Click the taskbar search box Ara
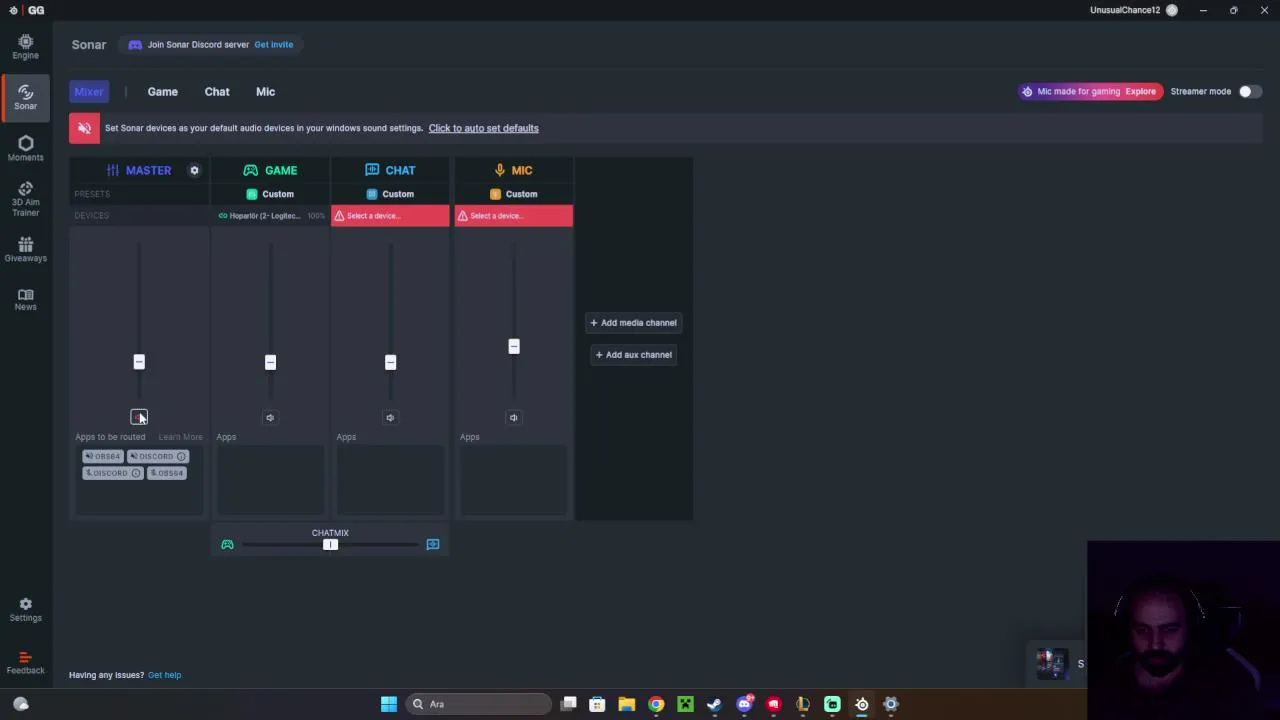1280x720 pixels. (479, 704)
